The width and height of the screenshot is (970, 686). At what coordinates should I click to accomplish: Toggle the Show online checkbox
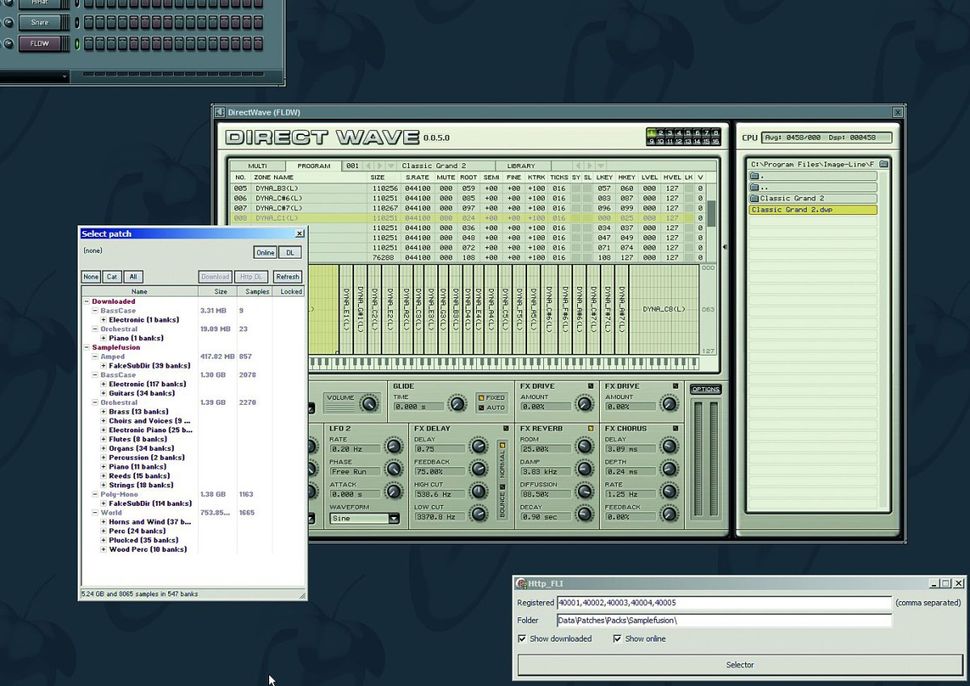point(618,638)
